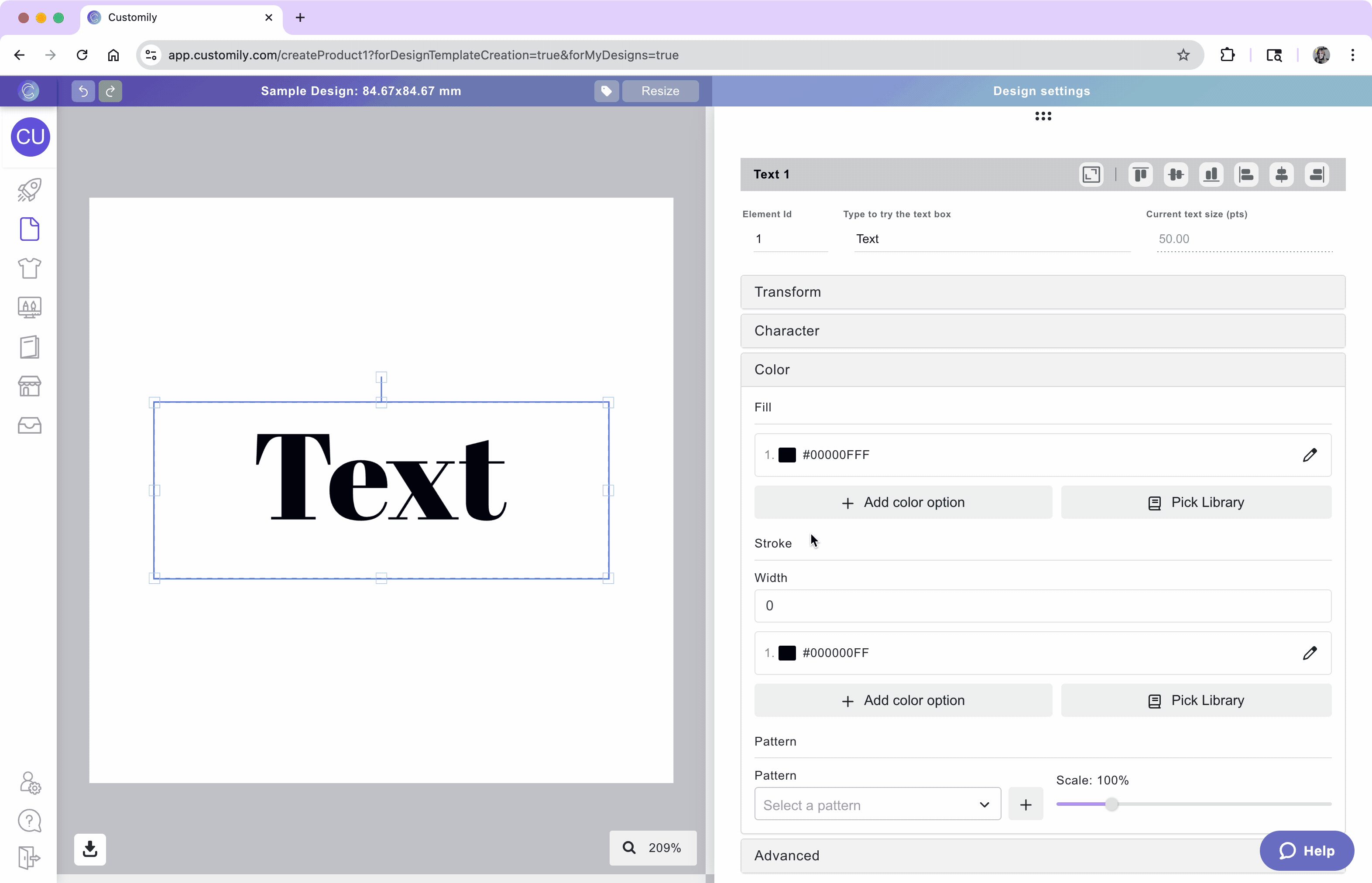The width and height of the screenshot is (1372, 883).
Task: Expand the Character section
Action: pyautogui.click(x=1042, y=331)
